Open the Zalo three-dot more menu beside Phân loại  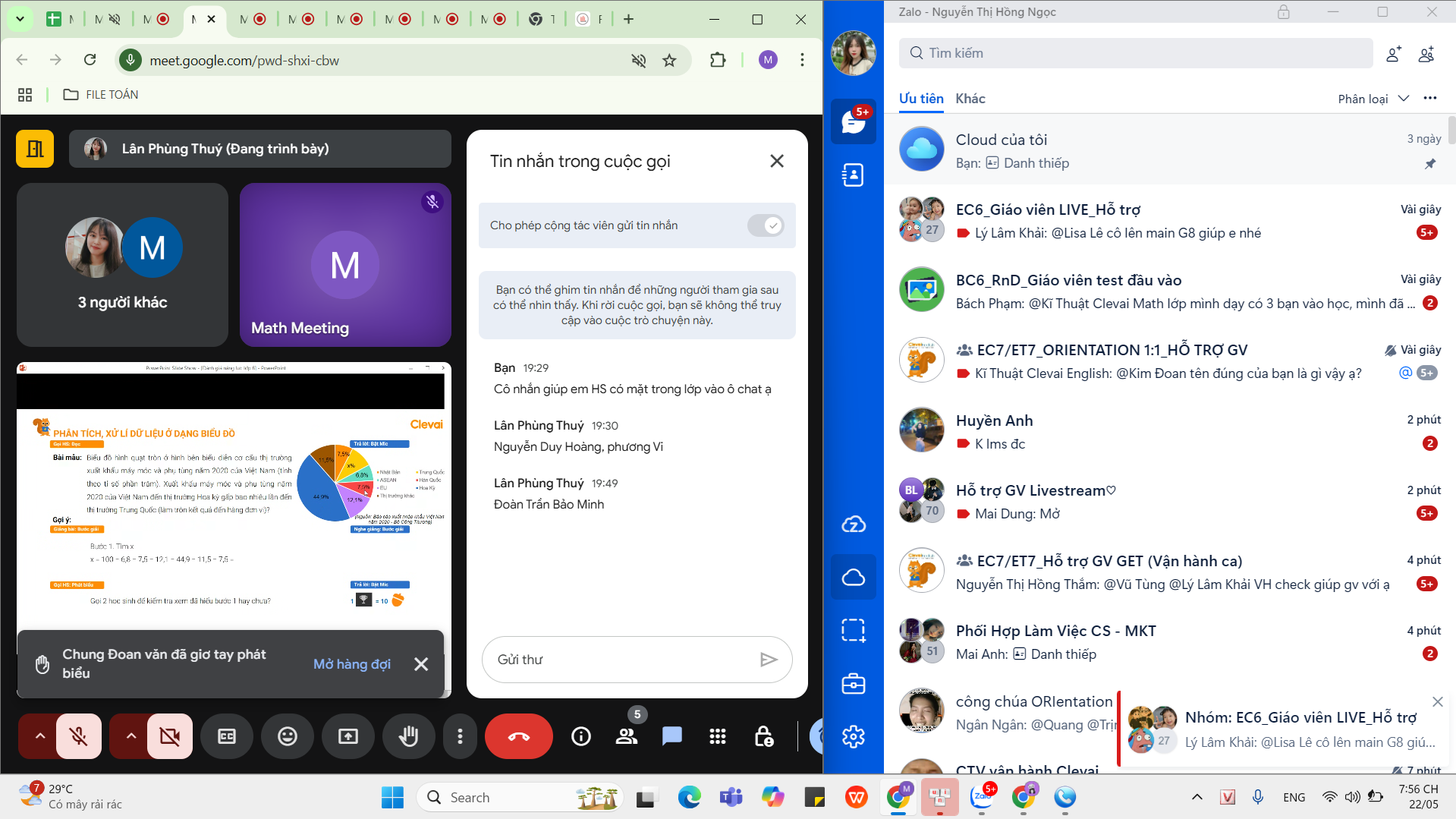1430,98
